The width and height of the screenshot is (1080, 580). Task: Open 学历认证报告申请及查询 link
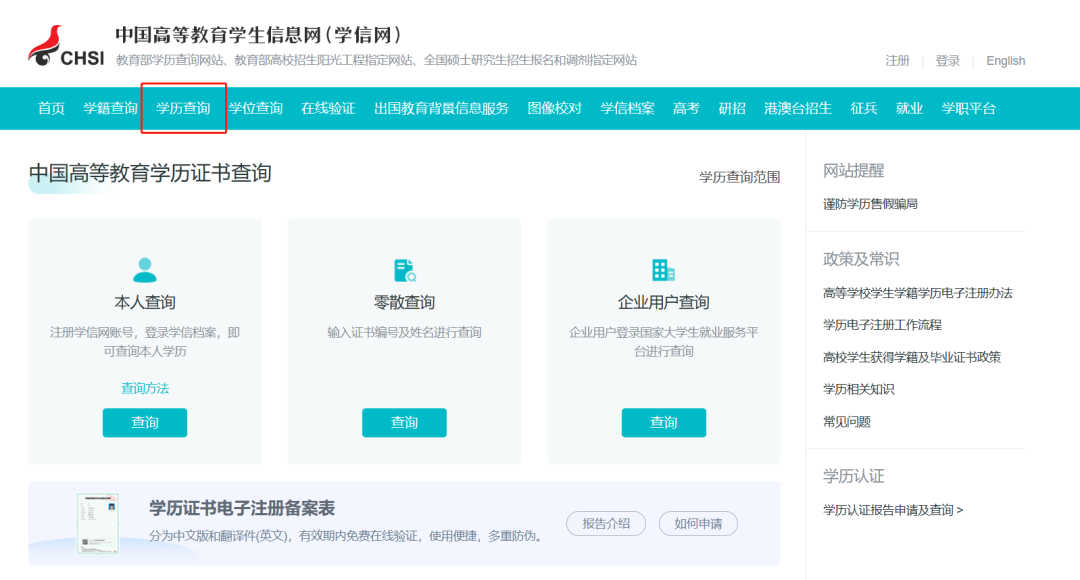(893, 510)
